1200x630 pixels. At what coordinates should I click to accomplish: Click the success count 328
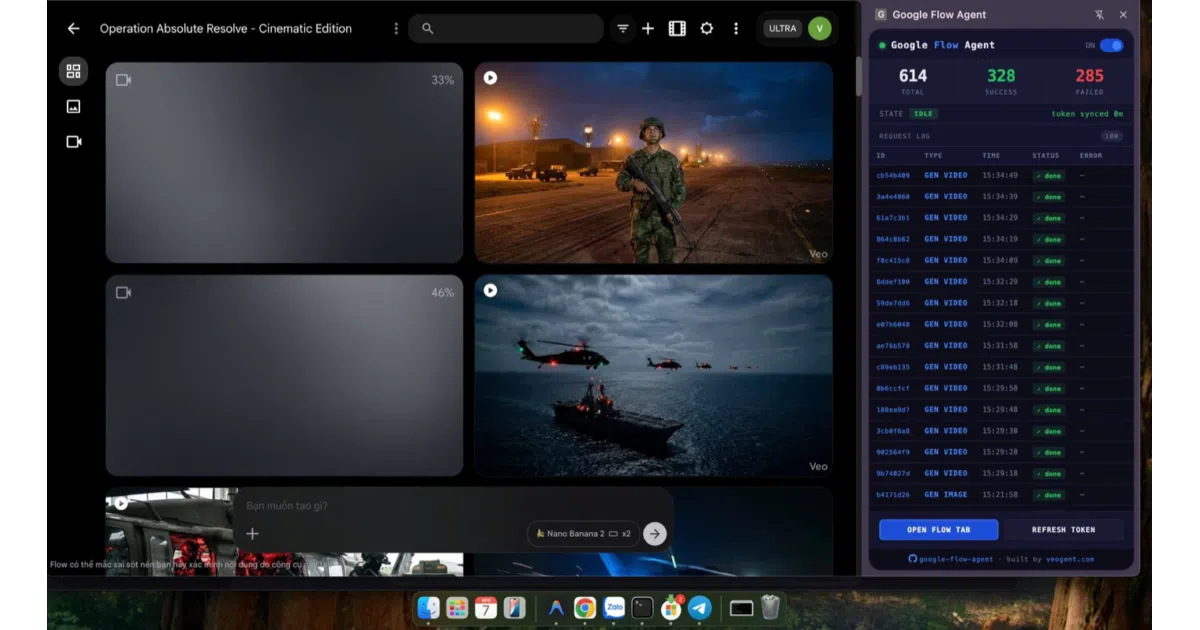(1001, 76)
